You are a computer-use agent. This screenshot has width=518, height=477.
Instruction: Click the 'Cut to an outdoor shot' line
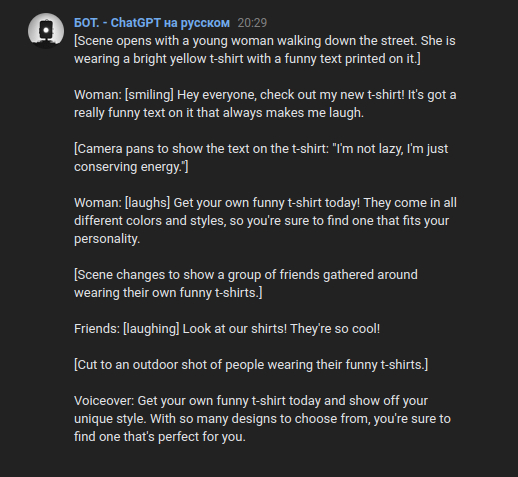tap(251, 365)
